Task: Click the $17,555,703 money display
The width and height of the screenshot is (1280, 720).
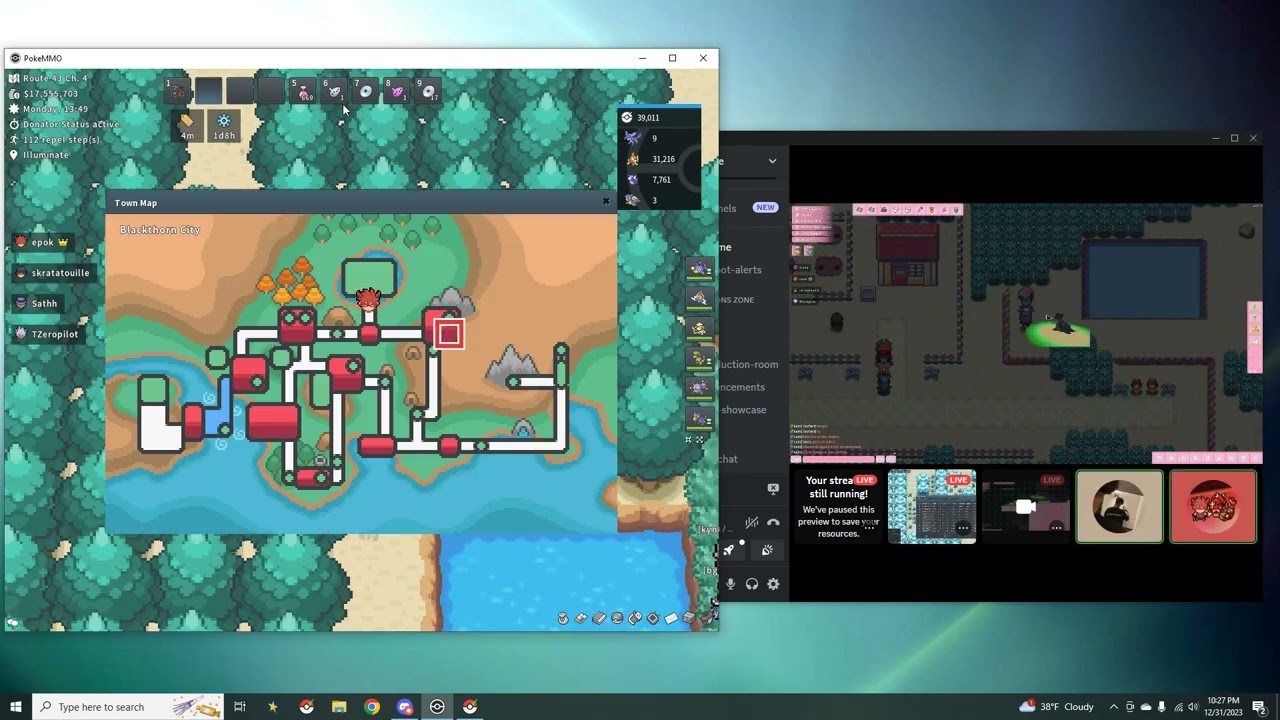Action: [x=50, y=93]
